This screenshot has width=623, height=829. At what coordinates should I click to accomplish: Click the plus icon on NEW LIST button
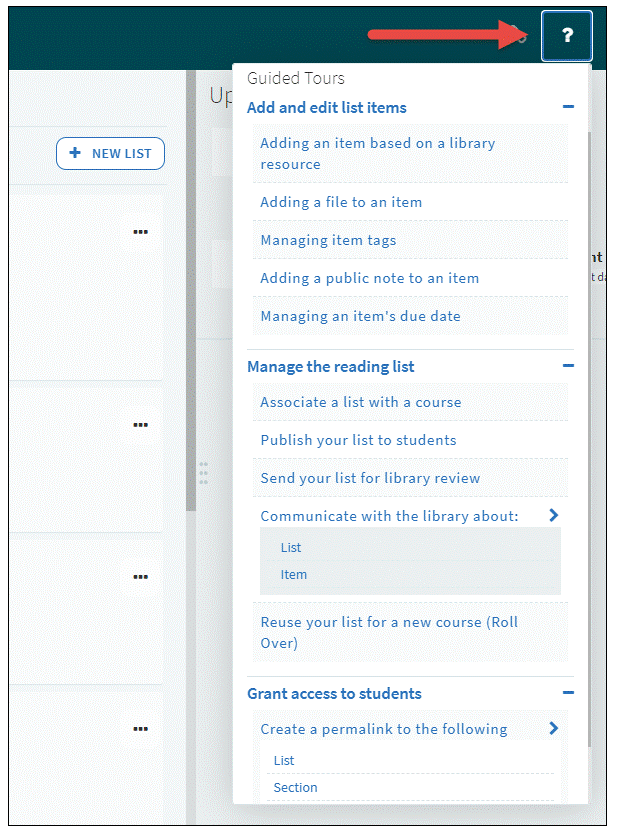coord(76,153)
